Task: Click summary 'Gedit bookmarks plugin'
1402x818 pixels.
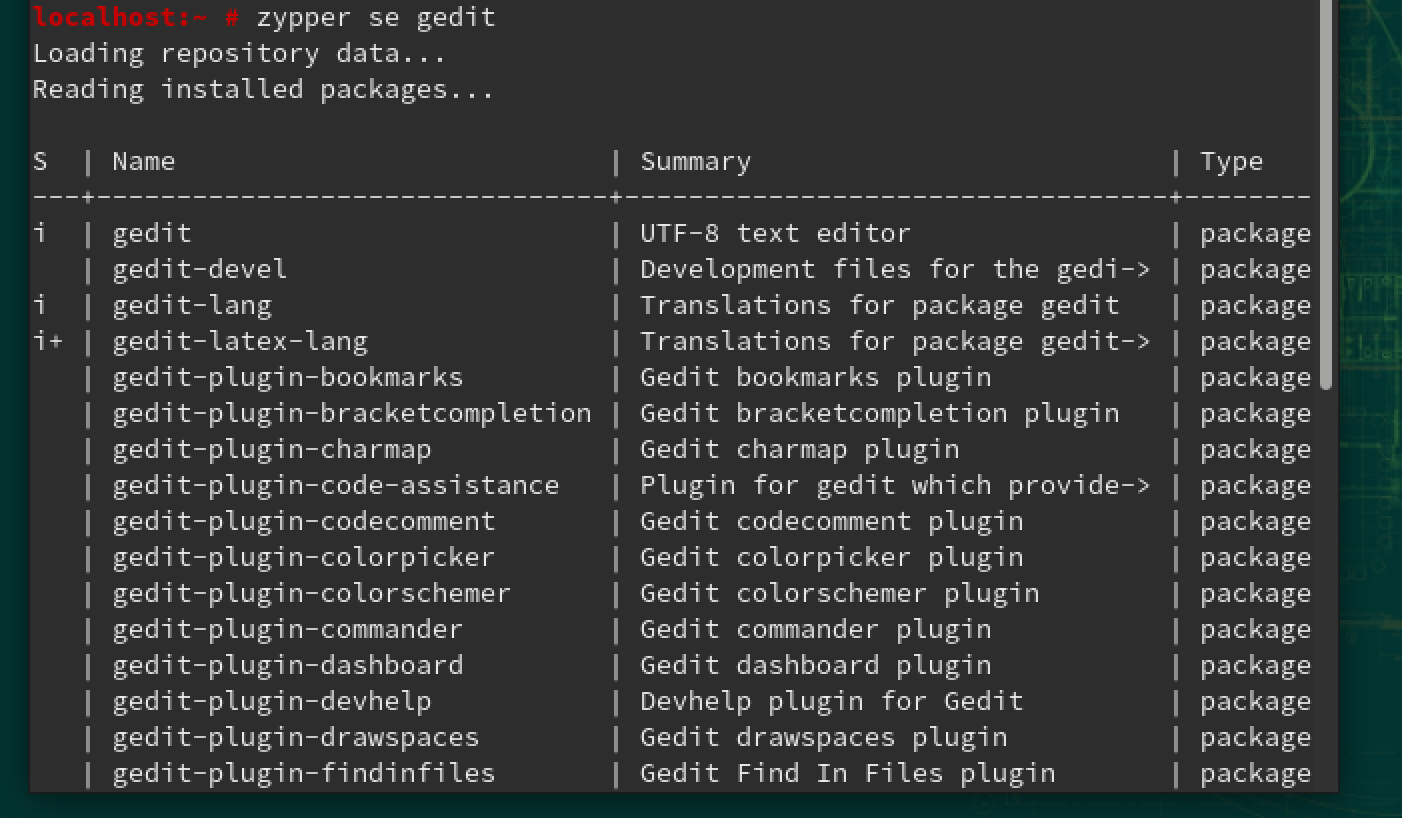Action: tap(816, 378)
